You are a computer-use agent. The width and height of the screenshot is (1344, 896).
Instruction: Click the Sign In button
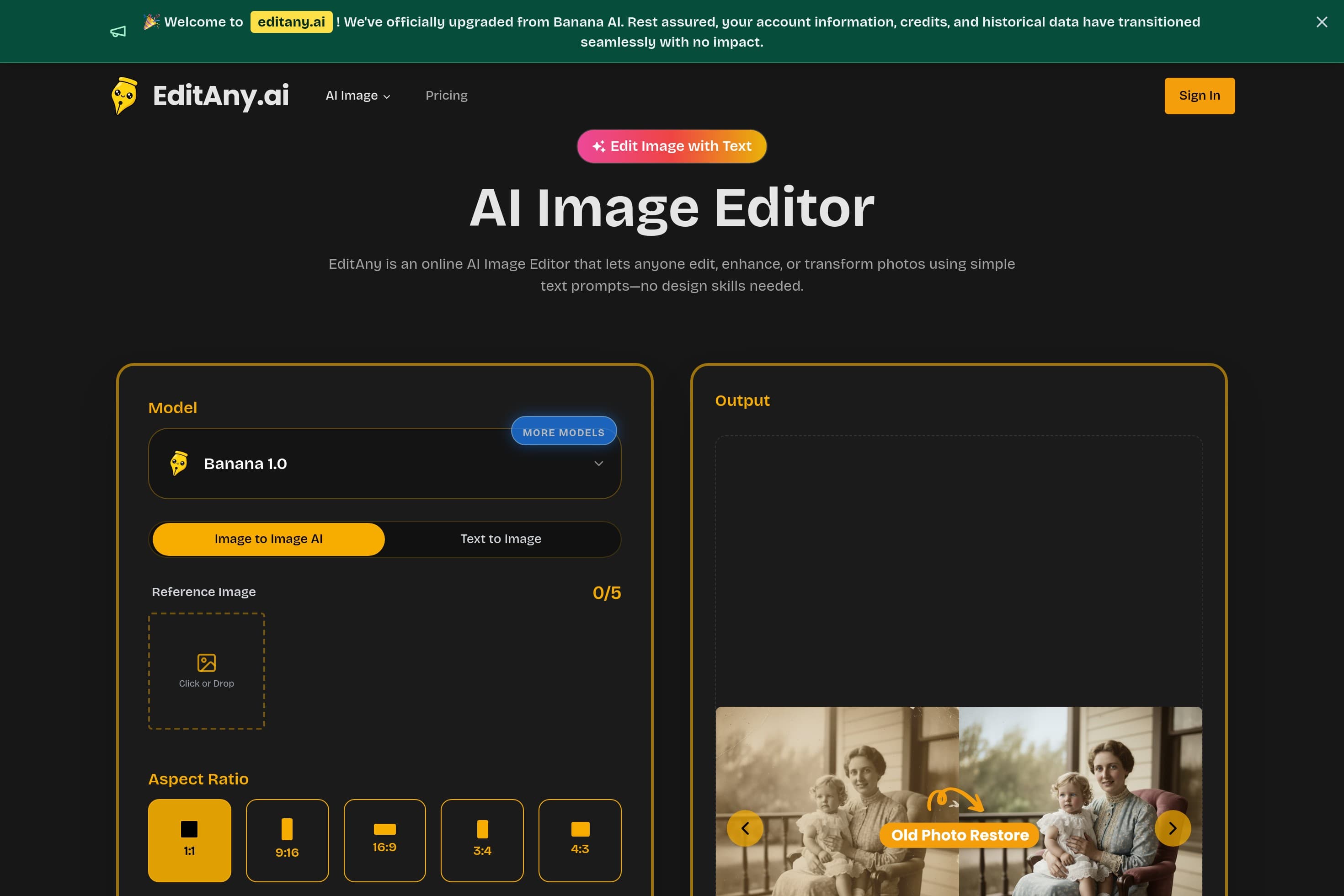(1199, 96)
